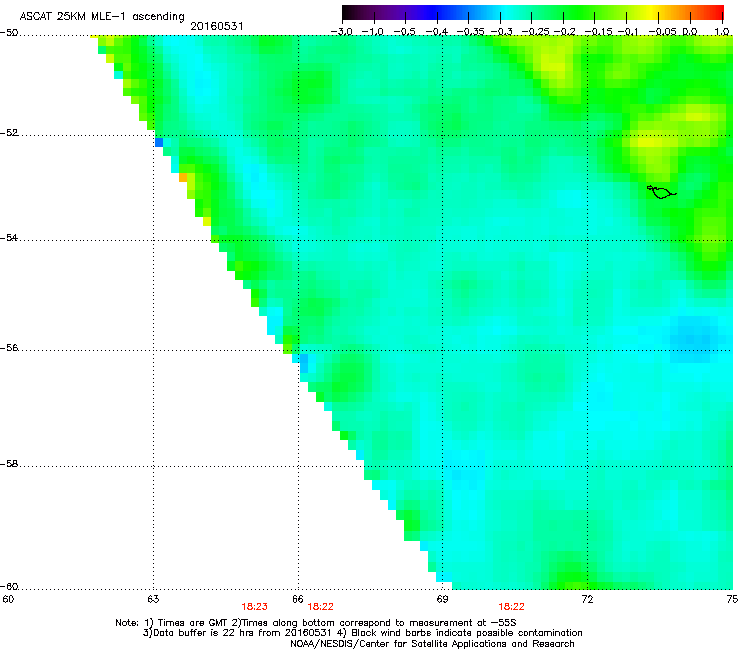Viewport: 740px width, 650px height.
Task: Select the date label 20160531
Action: point(217,26)
